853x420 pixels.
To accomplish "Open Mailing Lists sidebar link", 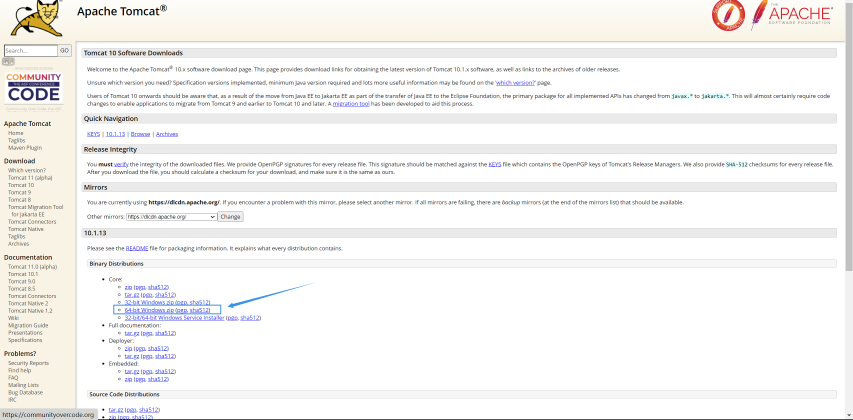I will click(x=23, y=385).
